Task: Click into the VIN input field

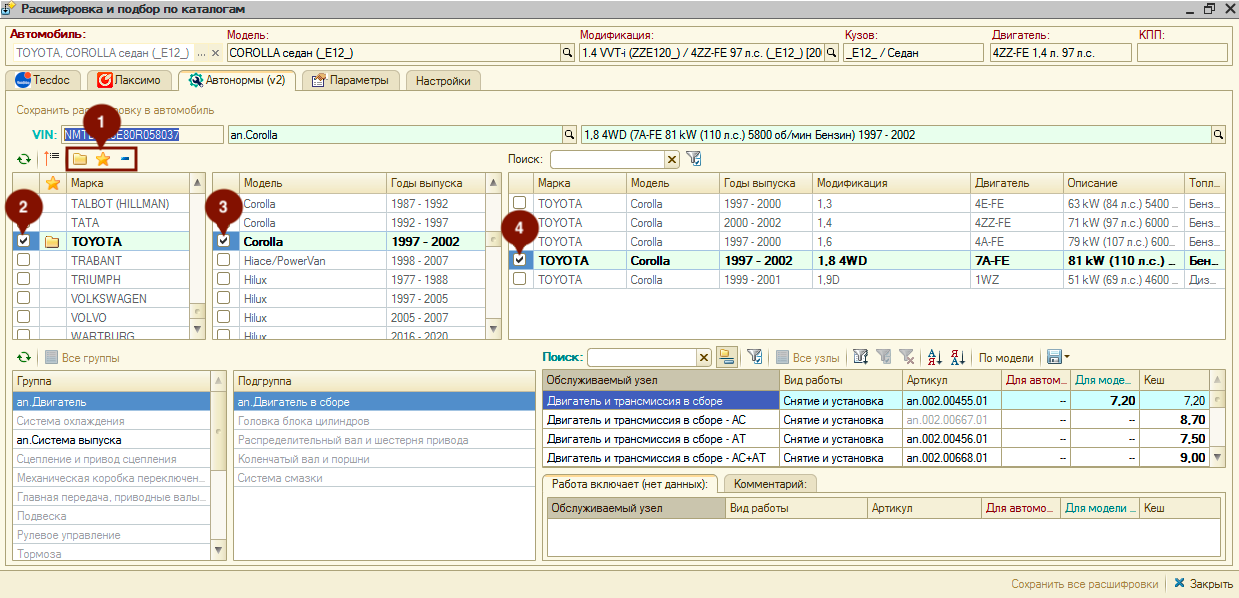Action: (142, 134)
